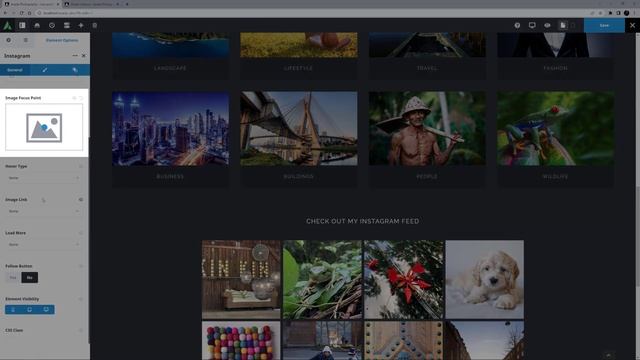The height and width of the screenshot is (360, 640).
Task: Click the Load More option info icon
Action: (81, 233)
